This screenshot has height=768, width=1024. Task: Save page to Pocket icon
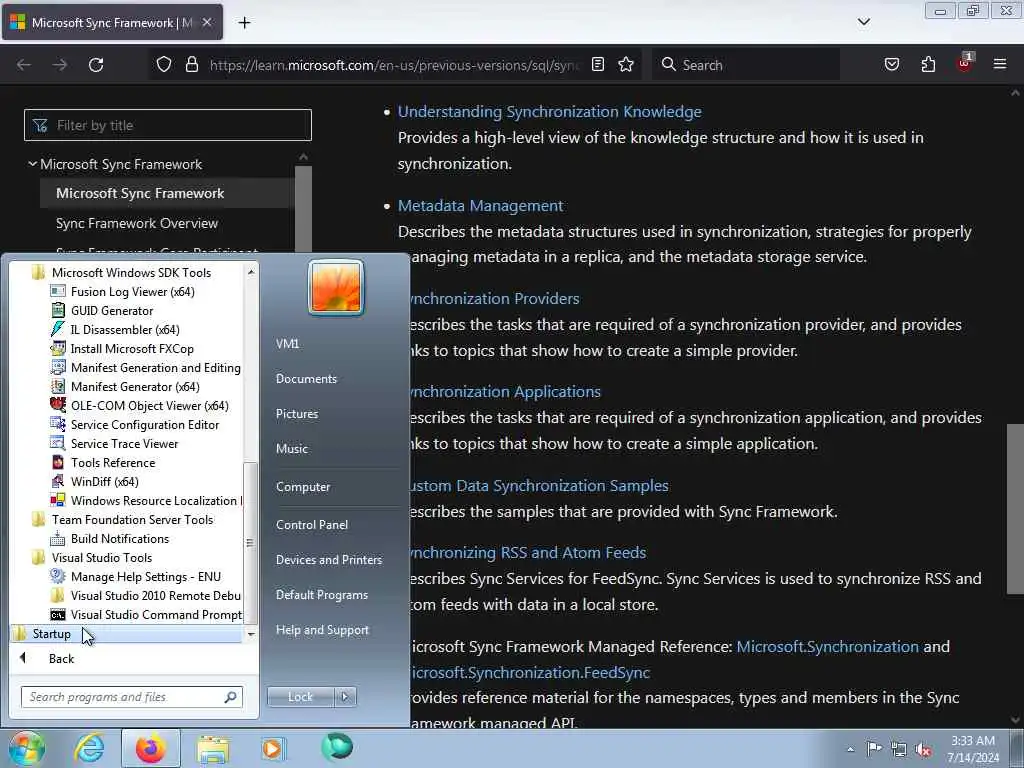pos(891,65)
